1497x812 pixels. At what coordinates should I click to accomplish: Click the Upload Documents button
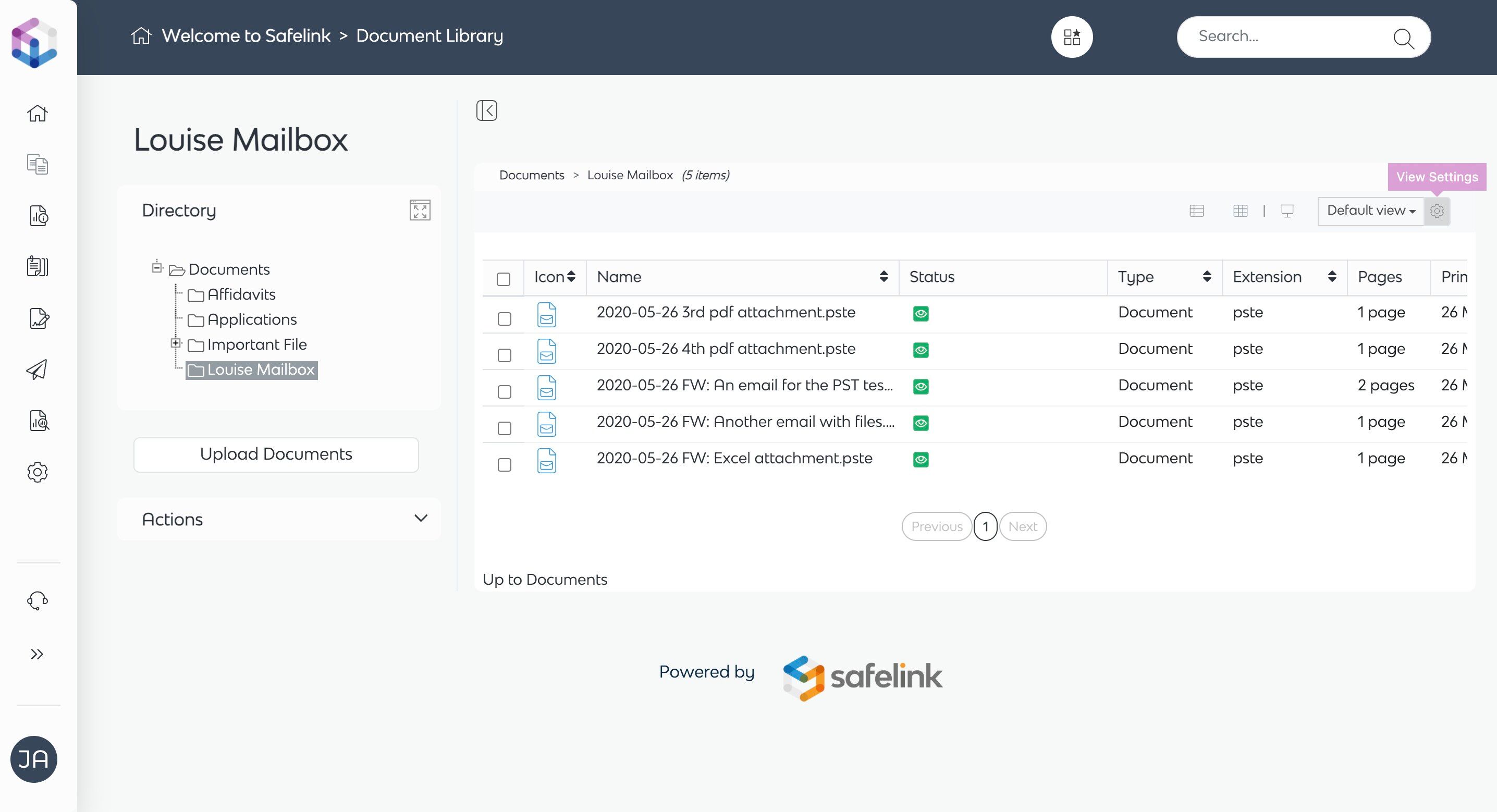(276, 454)
